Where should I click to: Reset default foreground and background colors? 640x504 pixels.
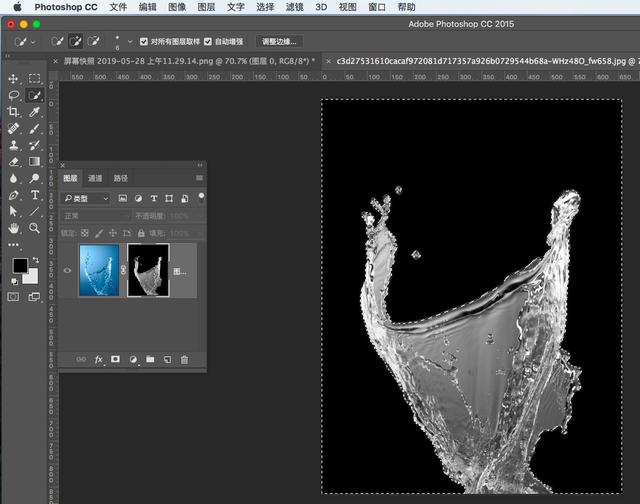(14, 281)
